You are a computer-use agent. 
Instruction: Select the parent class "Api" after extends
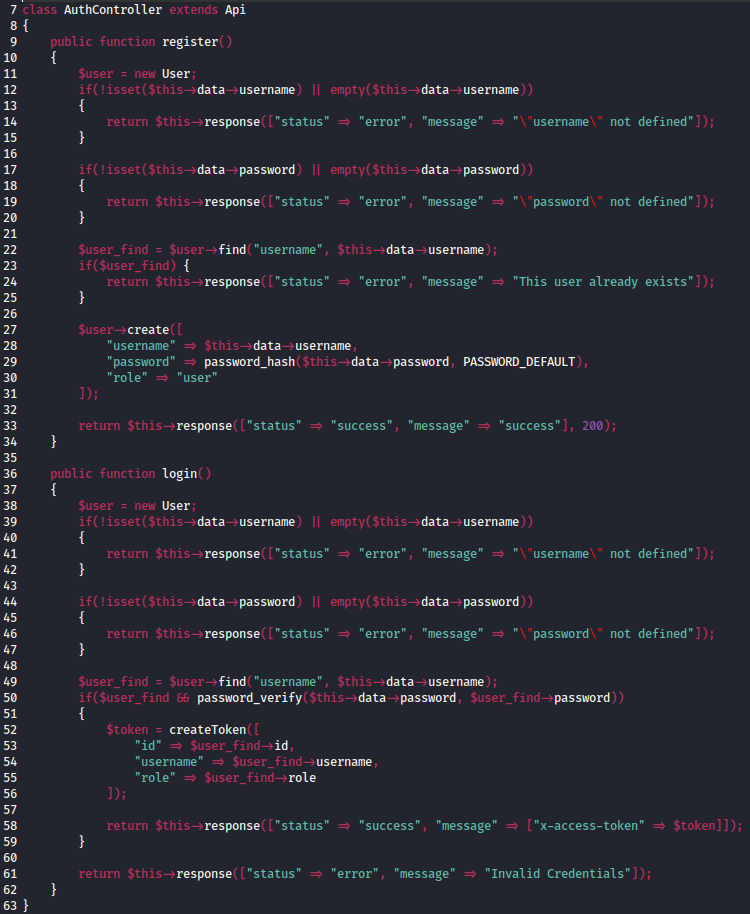[x=235, y=10]
